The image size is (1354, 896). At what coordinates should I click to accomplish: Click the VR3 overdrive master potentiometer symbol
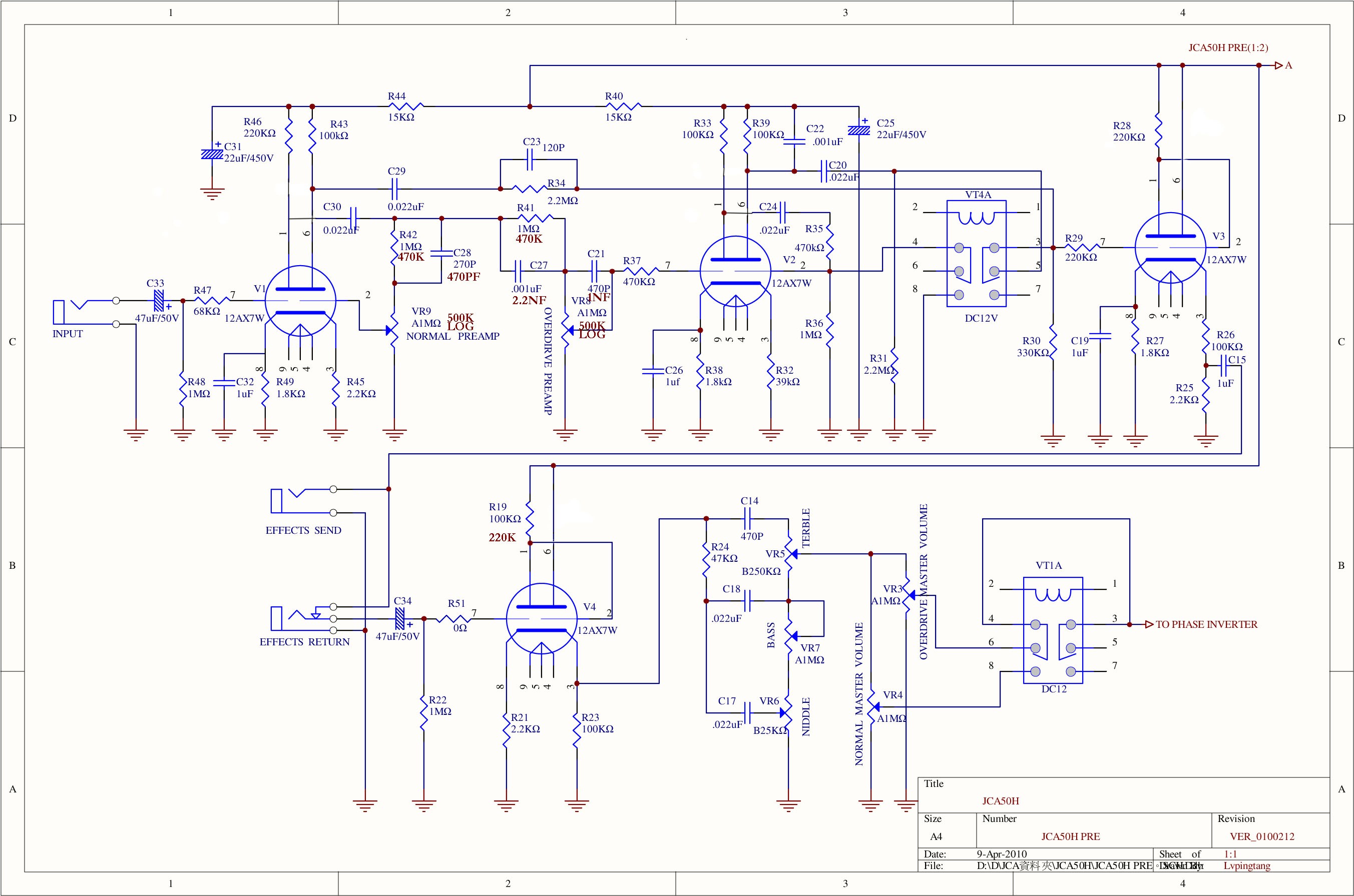909,595
